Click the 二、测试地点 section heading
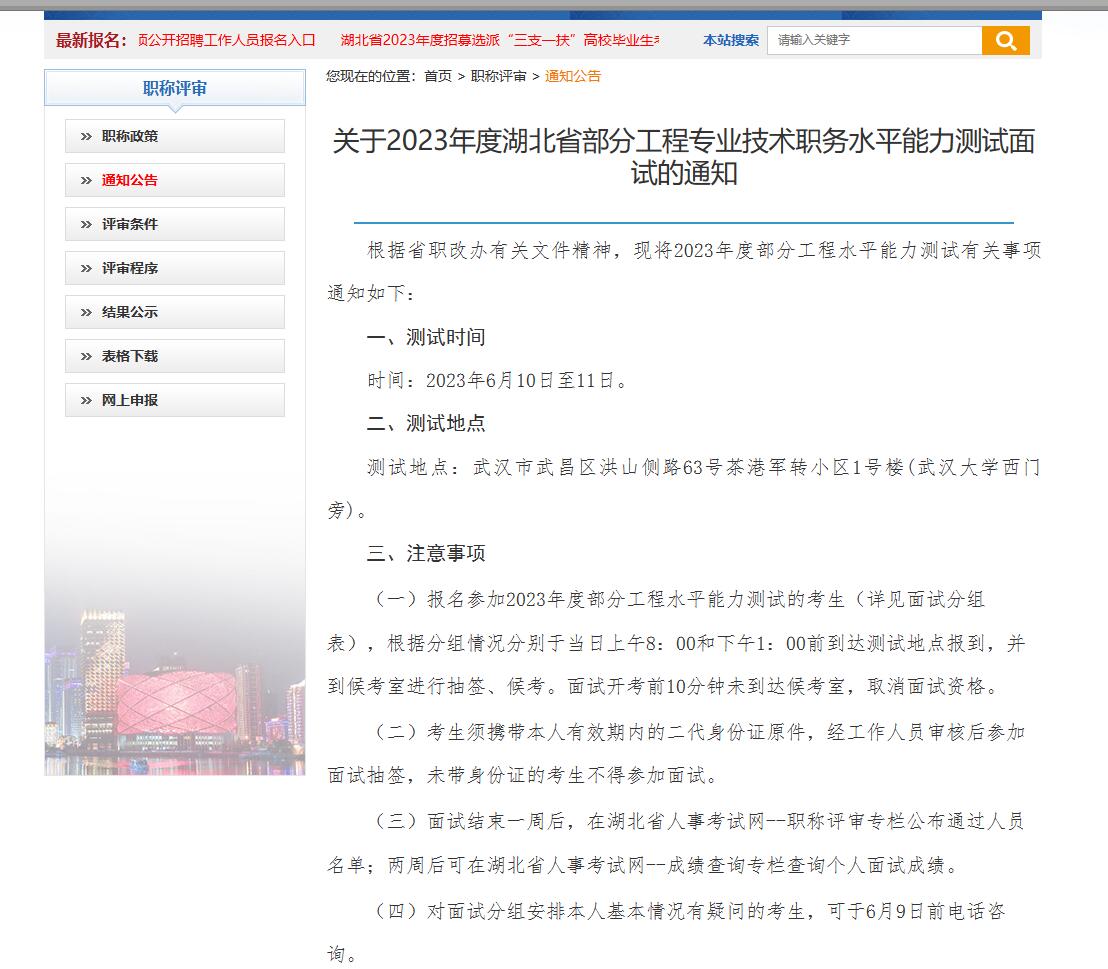Screen dimensions: 1108x969 pos(426,423)
